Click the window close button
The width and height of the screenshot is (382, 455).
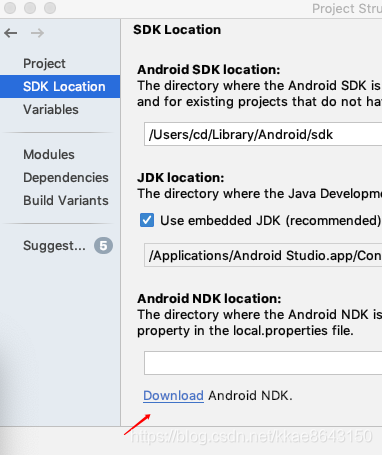[10, 8]
